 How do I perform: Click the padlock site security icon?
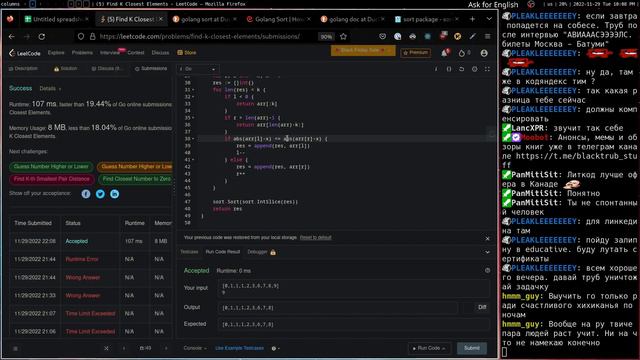click(93, 37)
